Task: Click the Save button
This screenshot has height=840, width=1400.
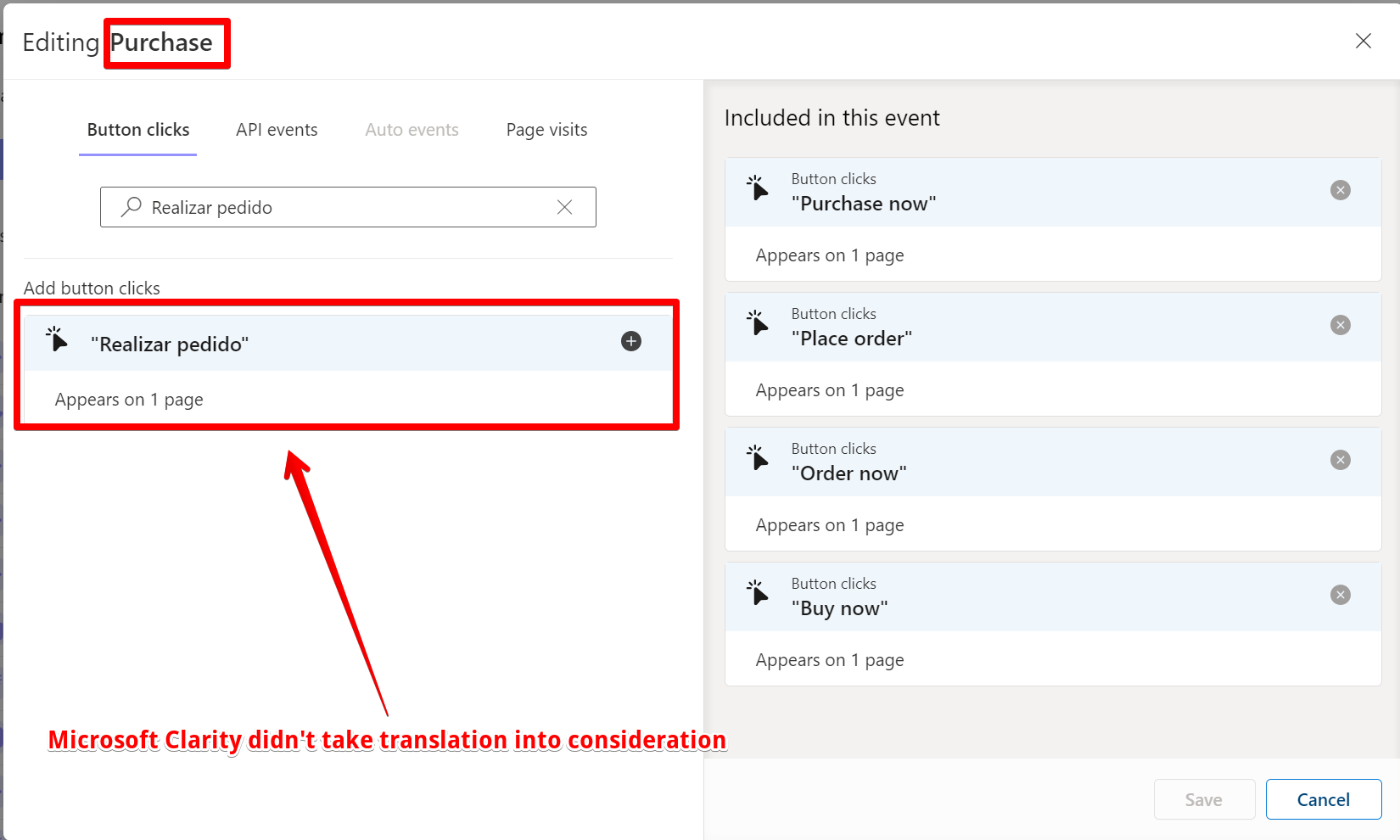Action: click(1204, 799)
